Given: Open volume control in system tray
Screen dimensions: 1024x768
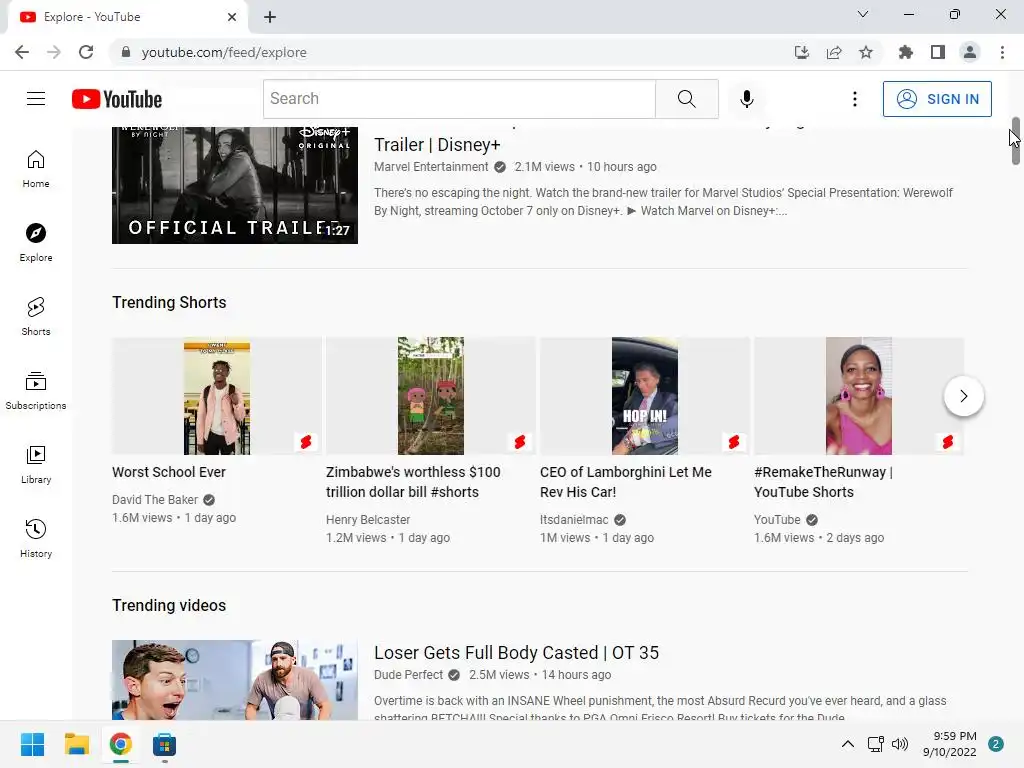Looking at the screenshot, I should coord(900,744).
